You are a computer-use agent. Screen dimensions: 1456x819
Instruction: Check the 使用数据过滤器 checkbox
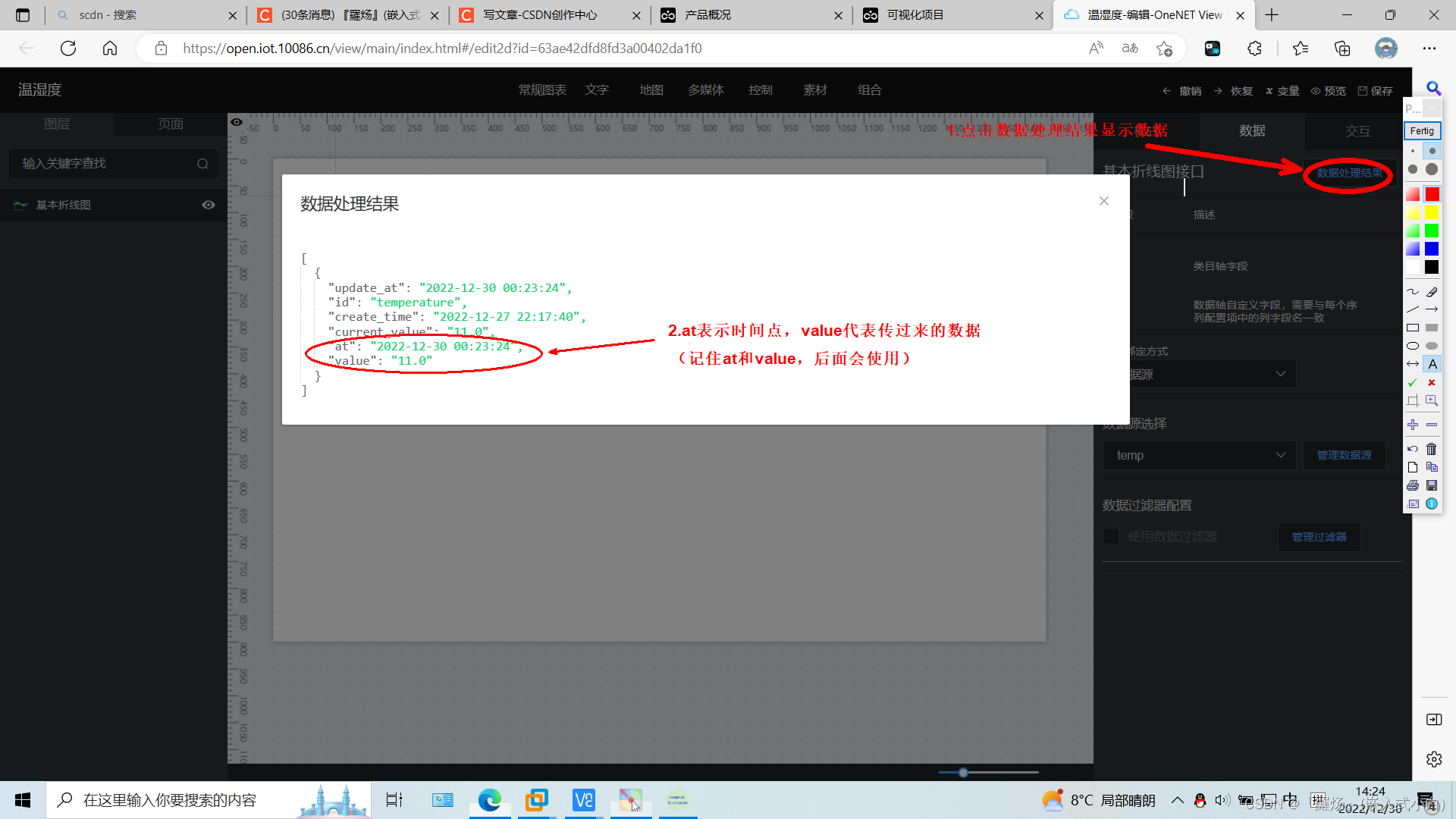(x=1111, y=536)
